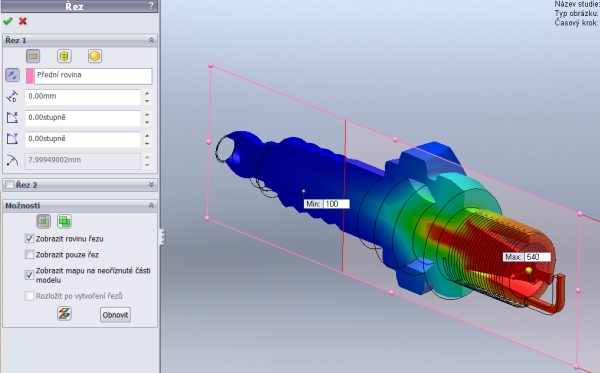Select the spherical section type icon
The image size is (600, 373).
click(95, 56)
